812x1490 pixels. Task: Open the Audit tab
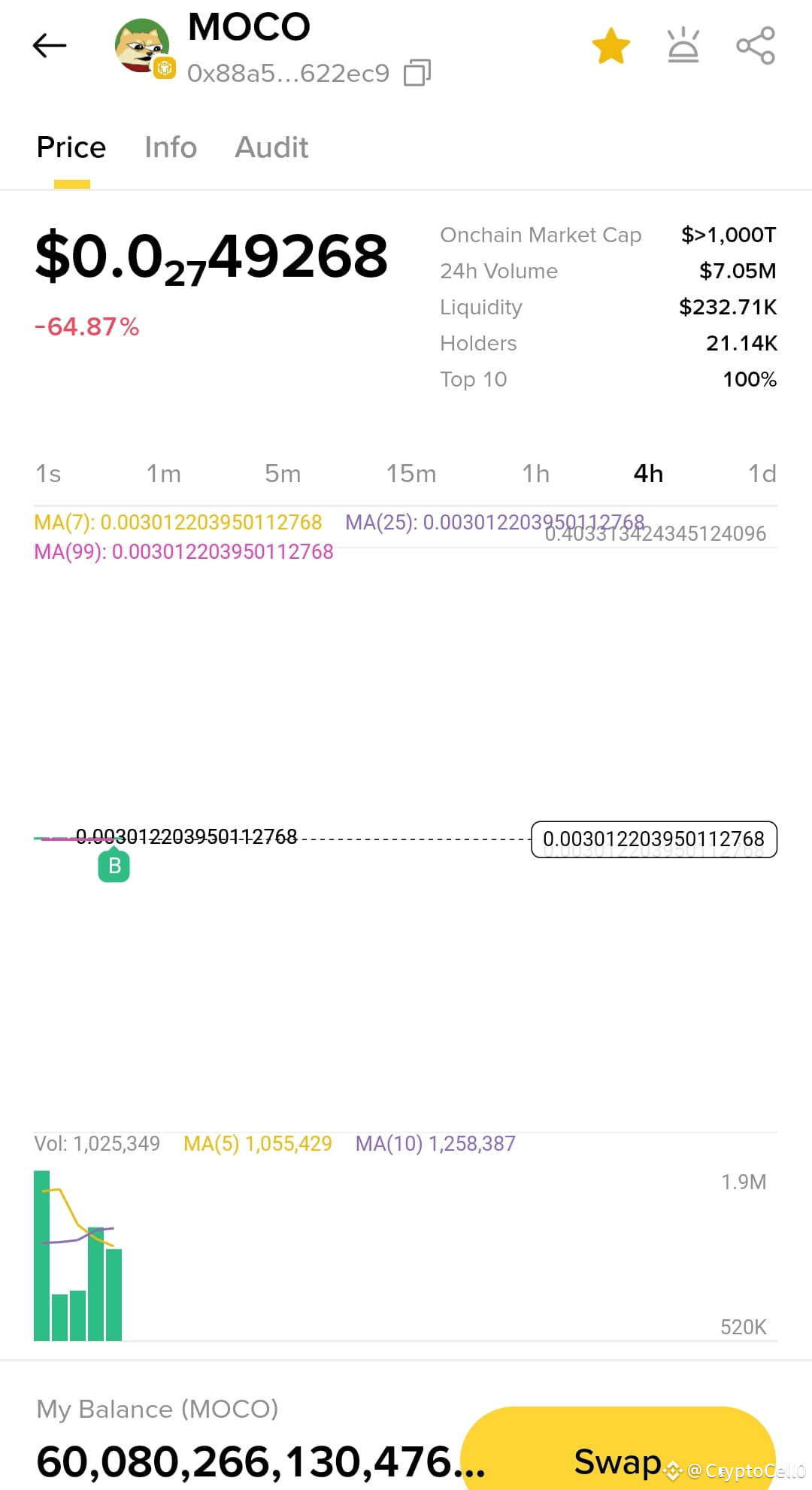[271, 147]
